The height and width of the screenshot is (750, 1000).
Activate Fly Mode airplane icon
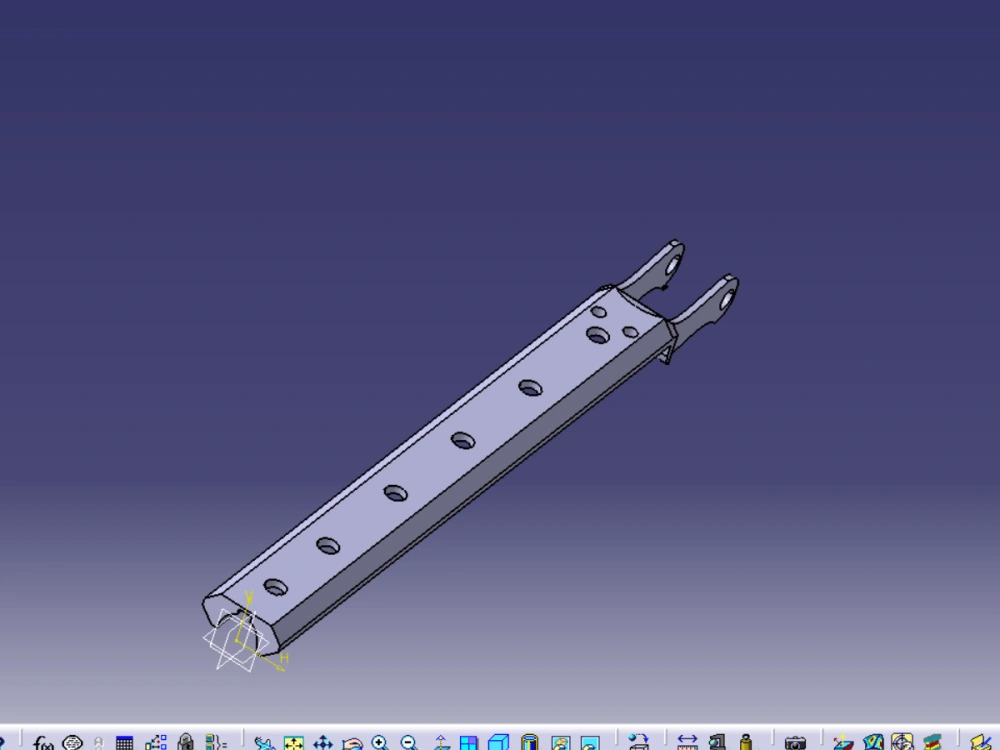coord(263,743)
